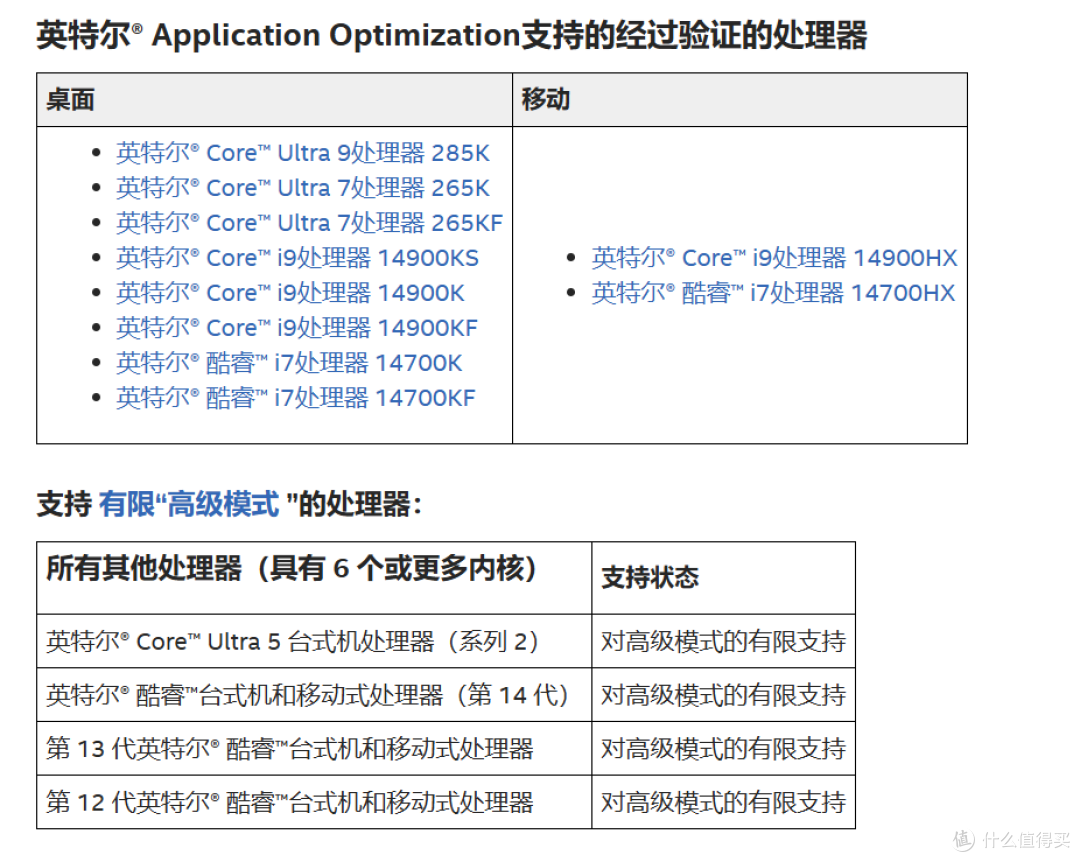Viewport: 1080px width, 862px height.
Task: Open the Core Ultra 7 处理器 265K link
Action: [x=302, y=188]
